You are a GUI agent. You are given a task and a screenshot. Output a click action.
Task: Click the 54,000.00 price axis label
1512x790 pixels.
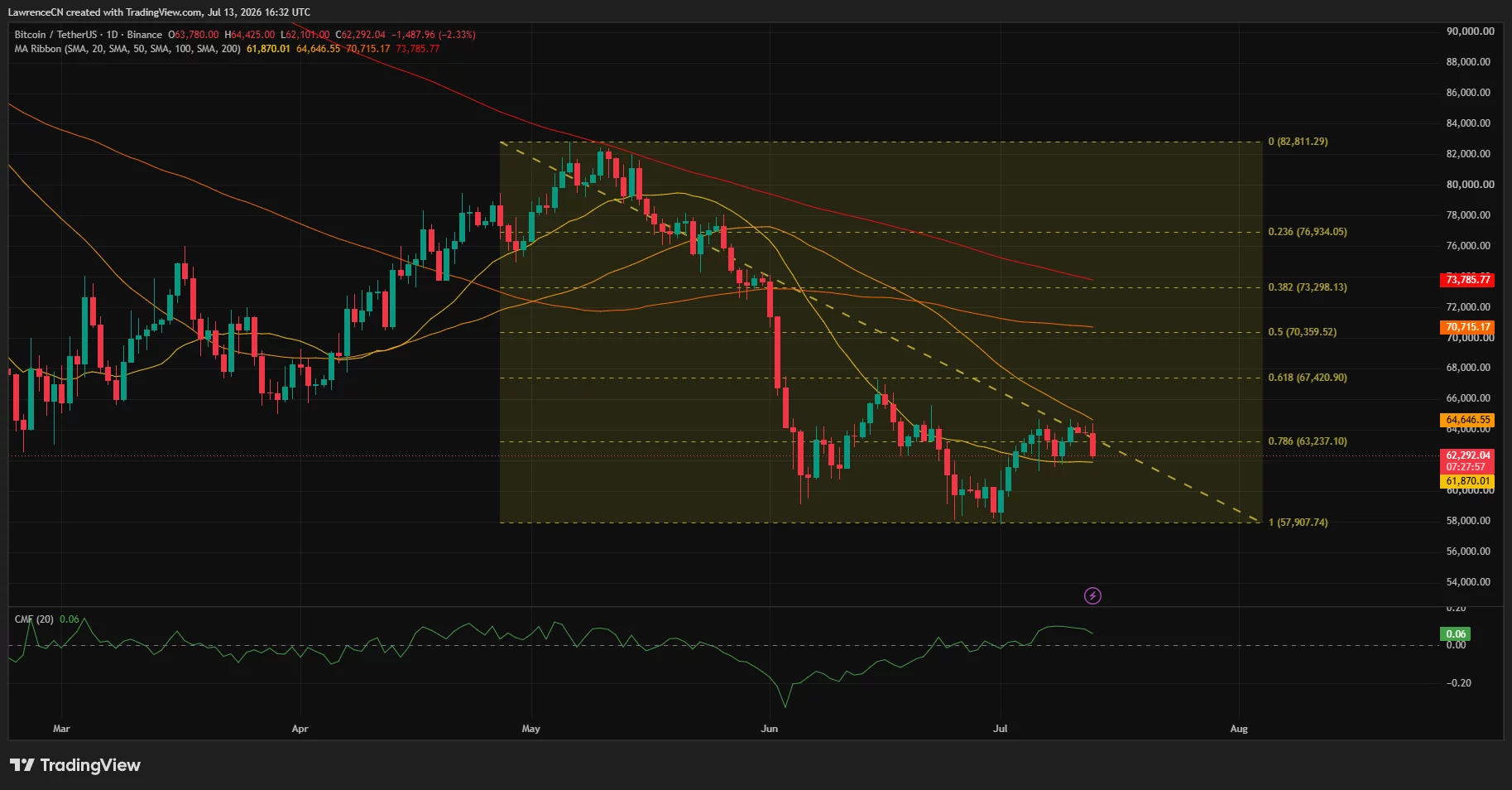pyautogui.click(x=1469, y=582)
